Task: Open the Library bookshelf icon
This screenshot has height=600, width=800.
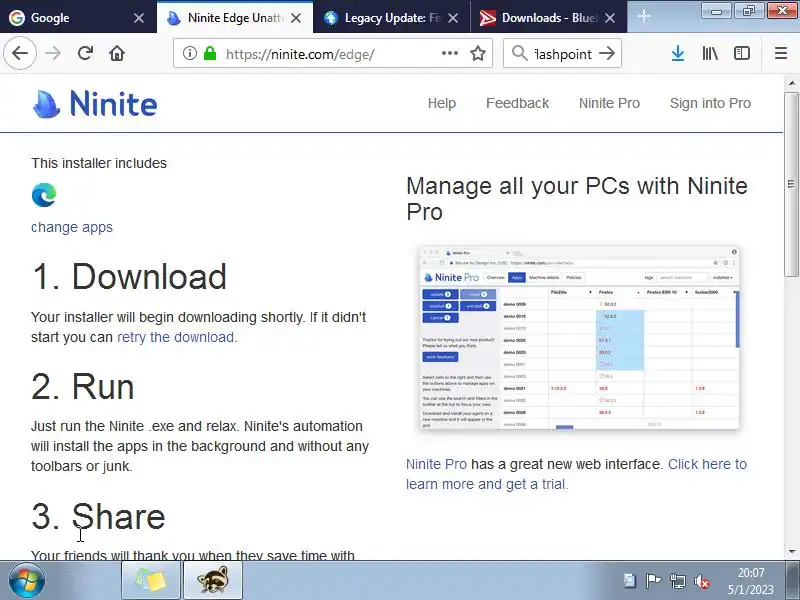Action: [x=710, y=53]
